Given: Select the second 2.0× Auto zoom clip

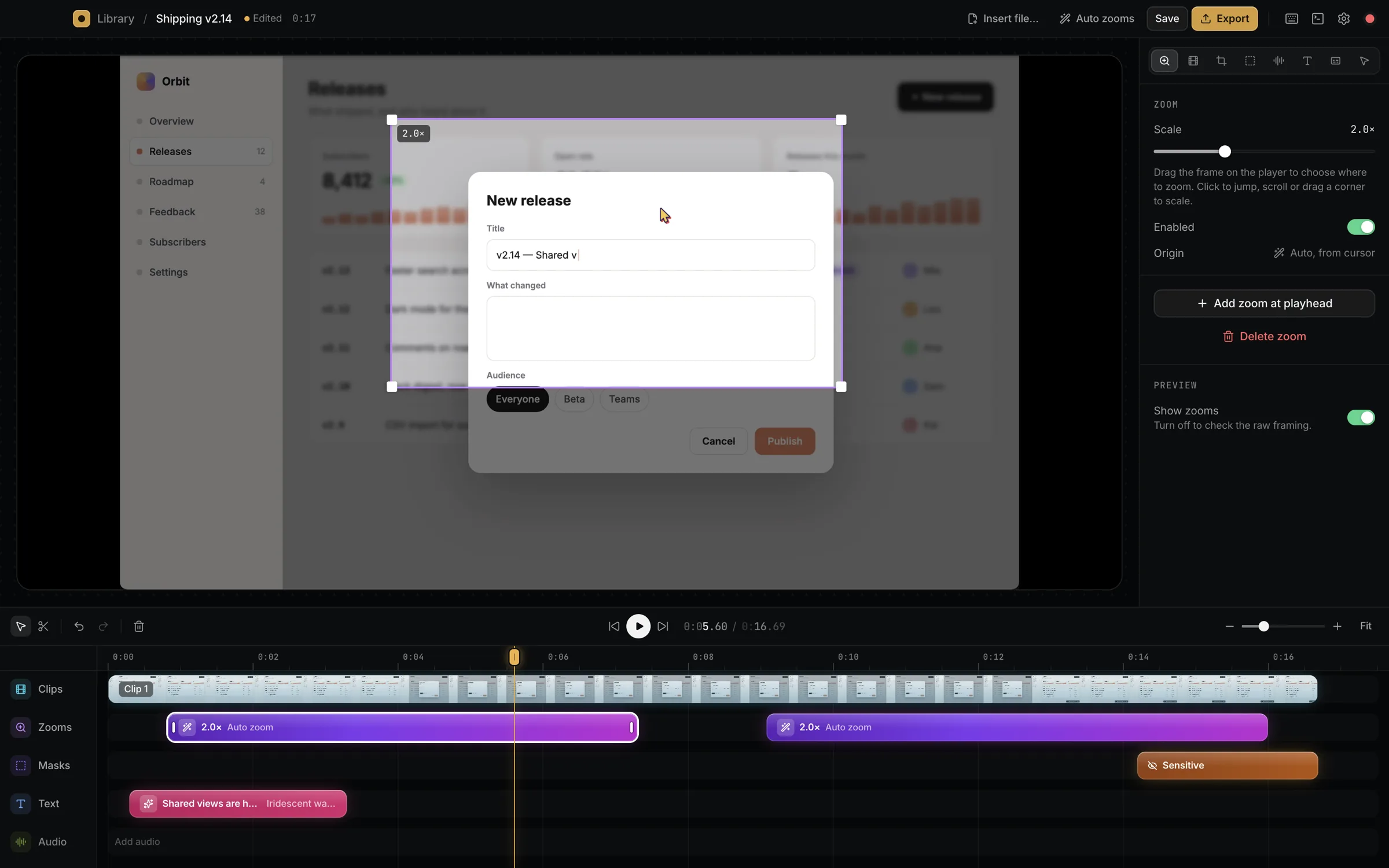Looking at the screenshot, I should coord(1017,727).
